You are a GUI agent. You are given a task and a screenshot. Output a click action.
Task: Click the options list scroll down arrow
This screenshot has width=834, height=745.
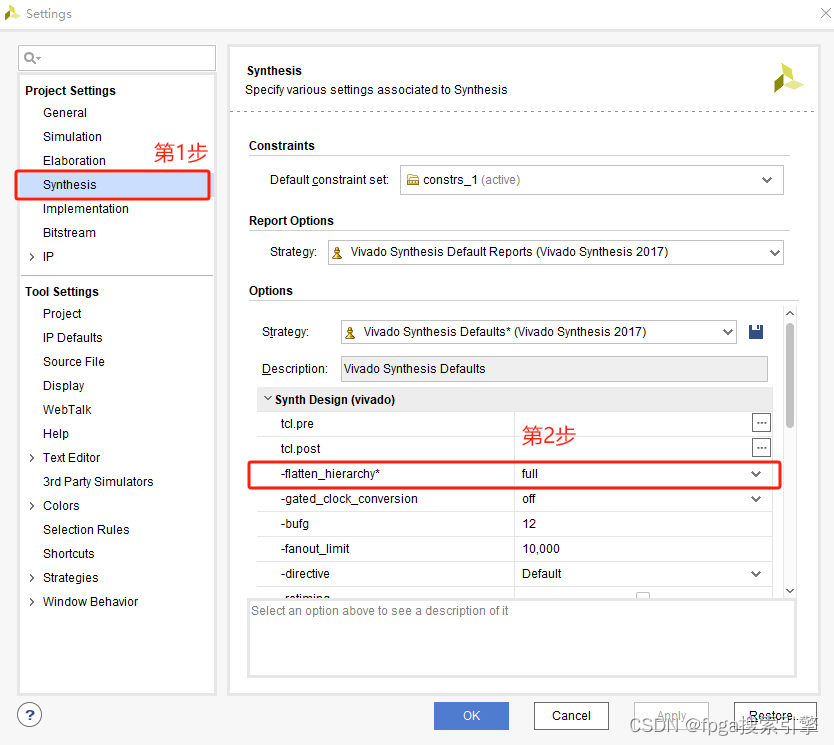tap(790, 591)
